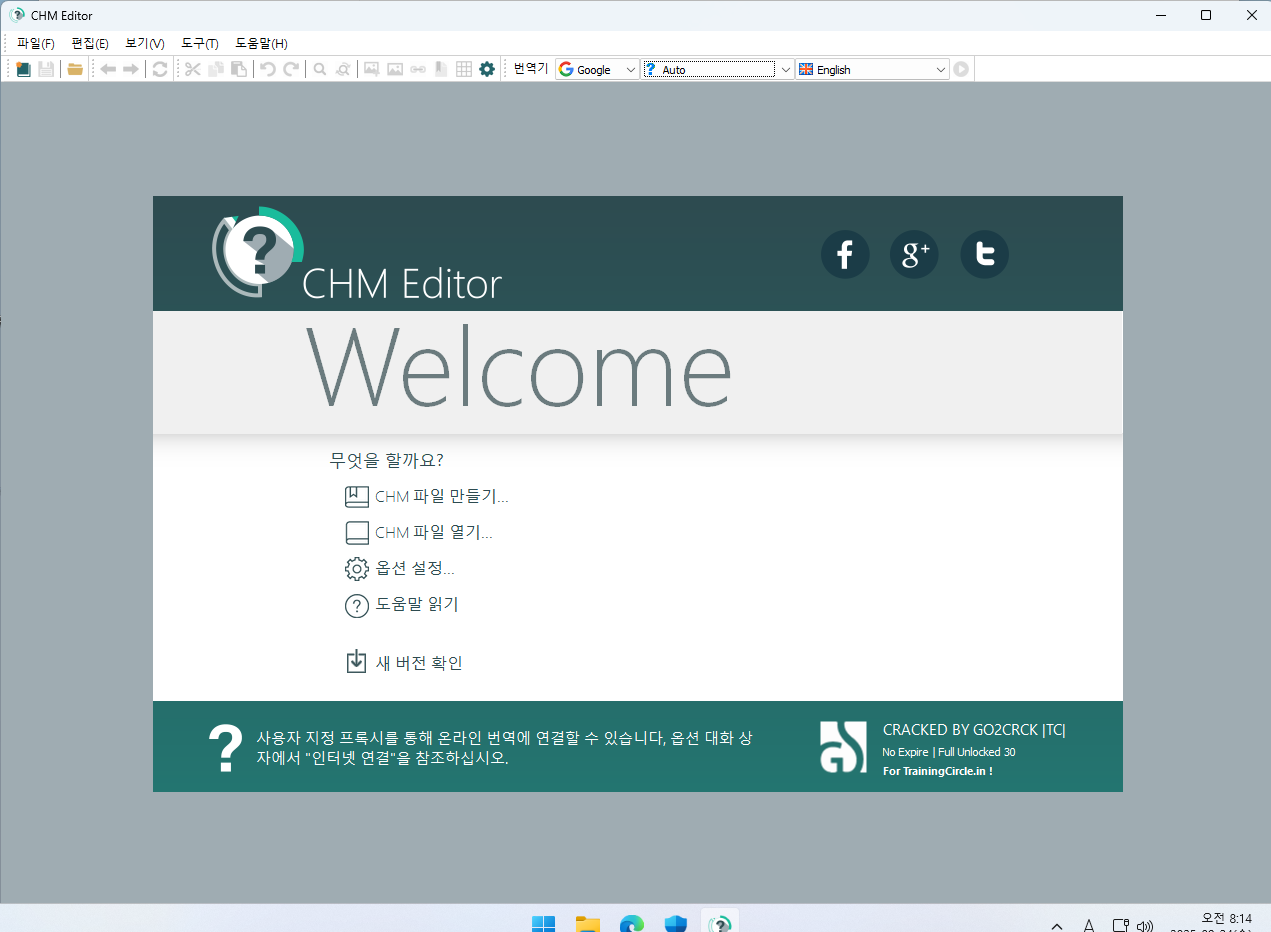The height and width of the screenshot is (932, 1271).
Task: Click the Cut scissors toolbar icon
Action: coord(193,69)
